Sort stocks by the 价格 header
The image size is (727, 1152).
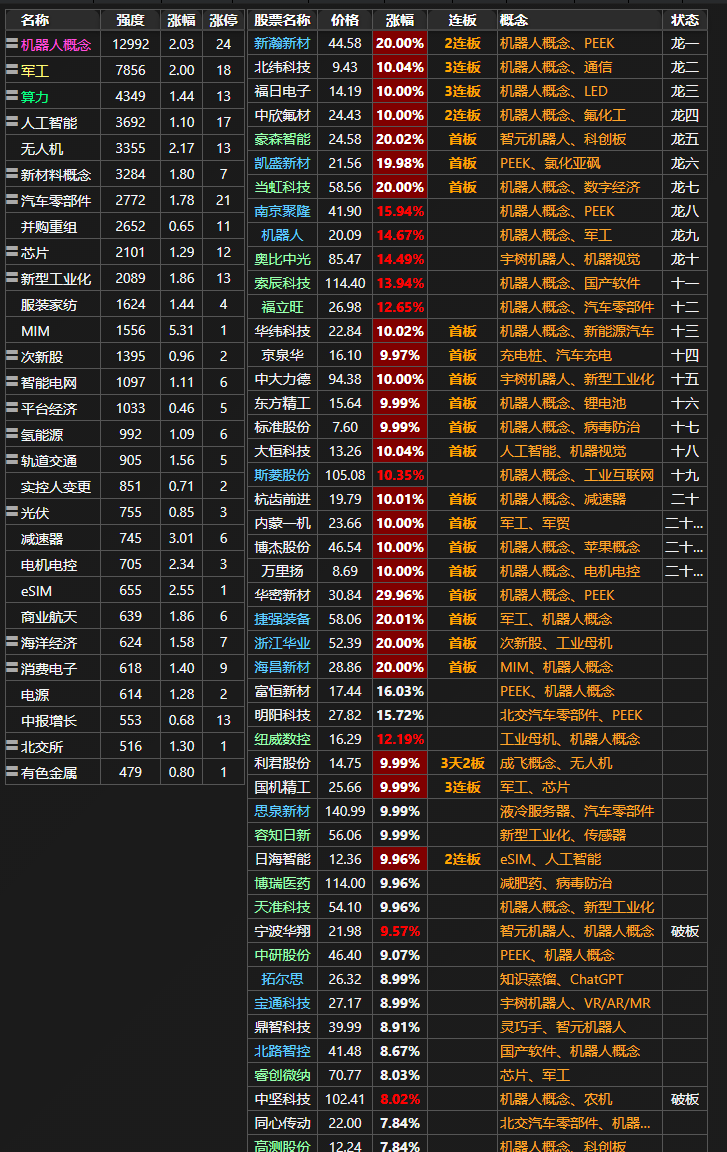tap(344, 20)
